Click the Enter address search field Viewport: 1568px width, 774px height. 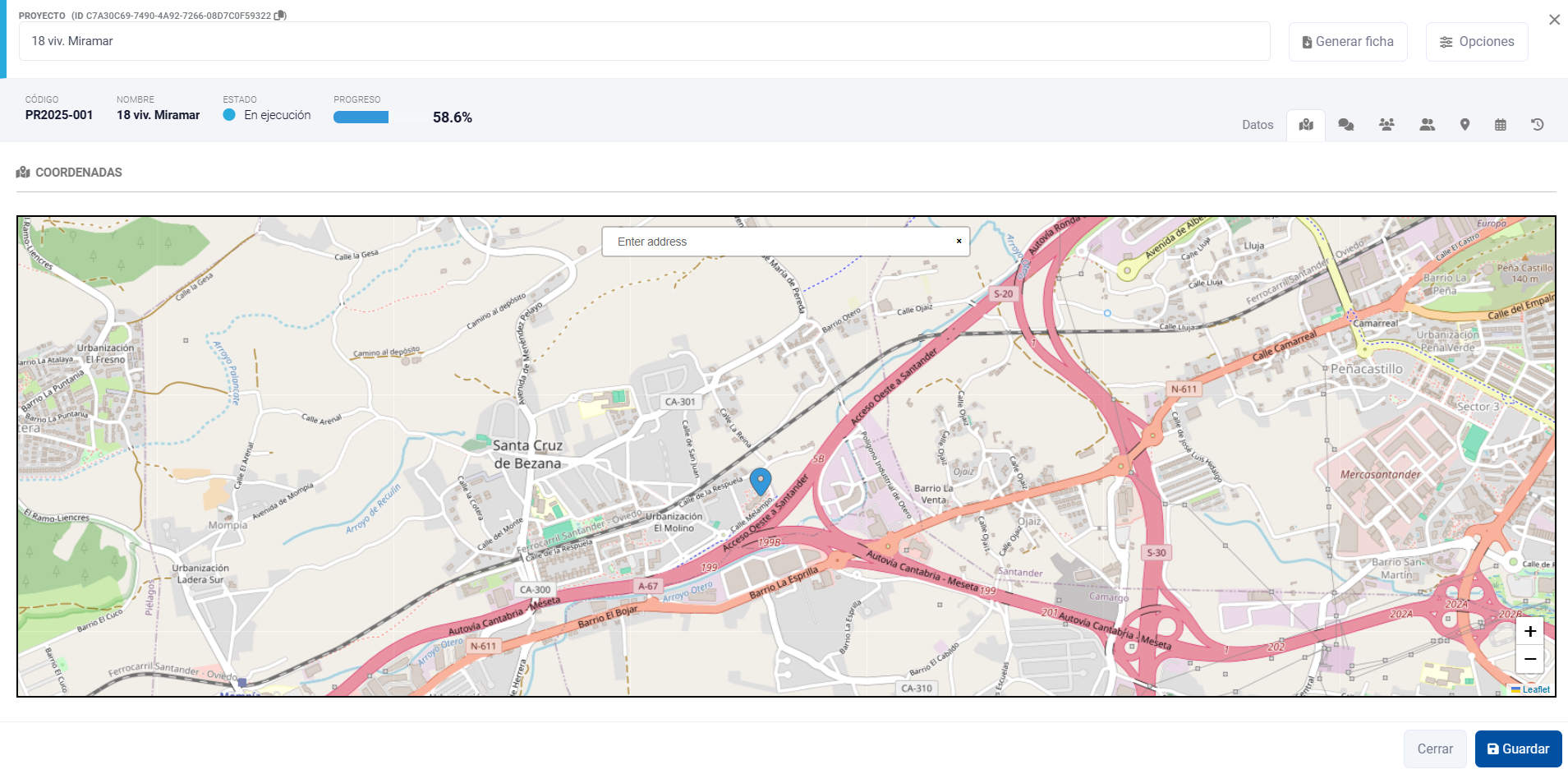780,242
